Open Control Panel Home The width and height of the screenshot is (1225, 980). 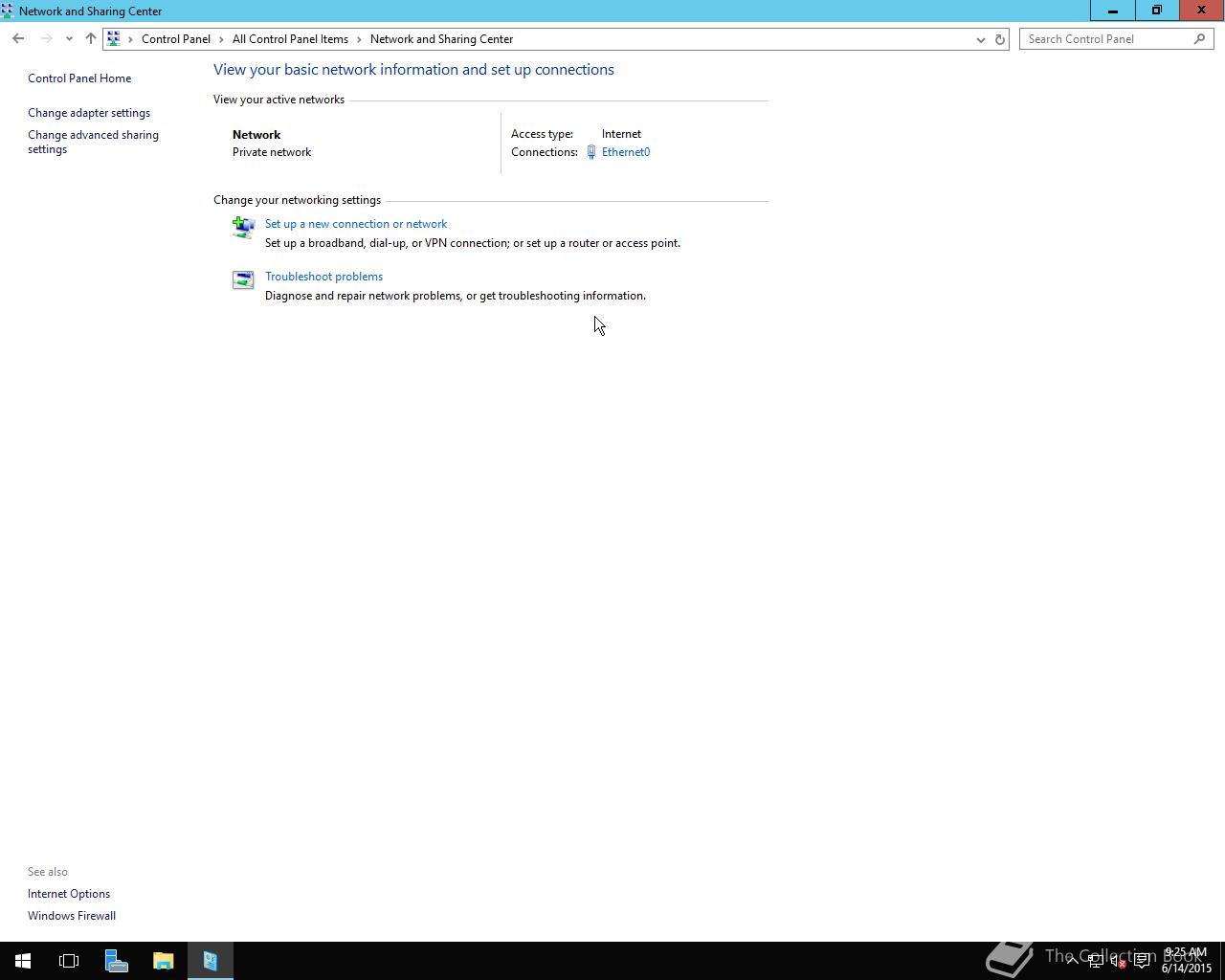tap(79, 78)
